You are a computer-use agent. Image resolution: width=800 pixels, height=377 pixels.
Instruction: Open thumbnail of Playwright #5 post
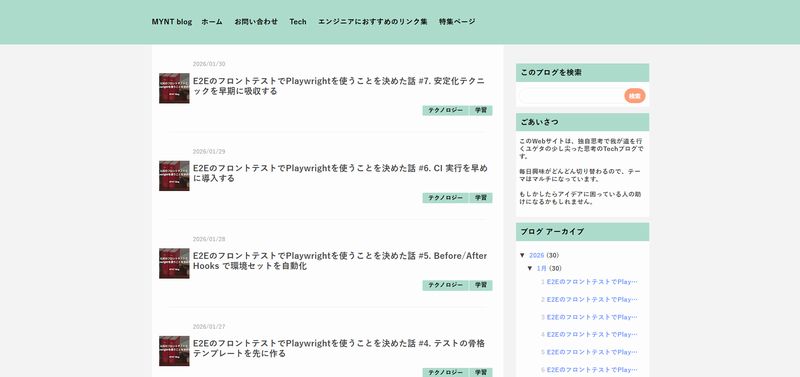pyautogui.click(x=174, y=263)
